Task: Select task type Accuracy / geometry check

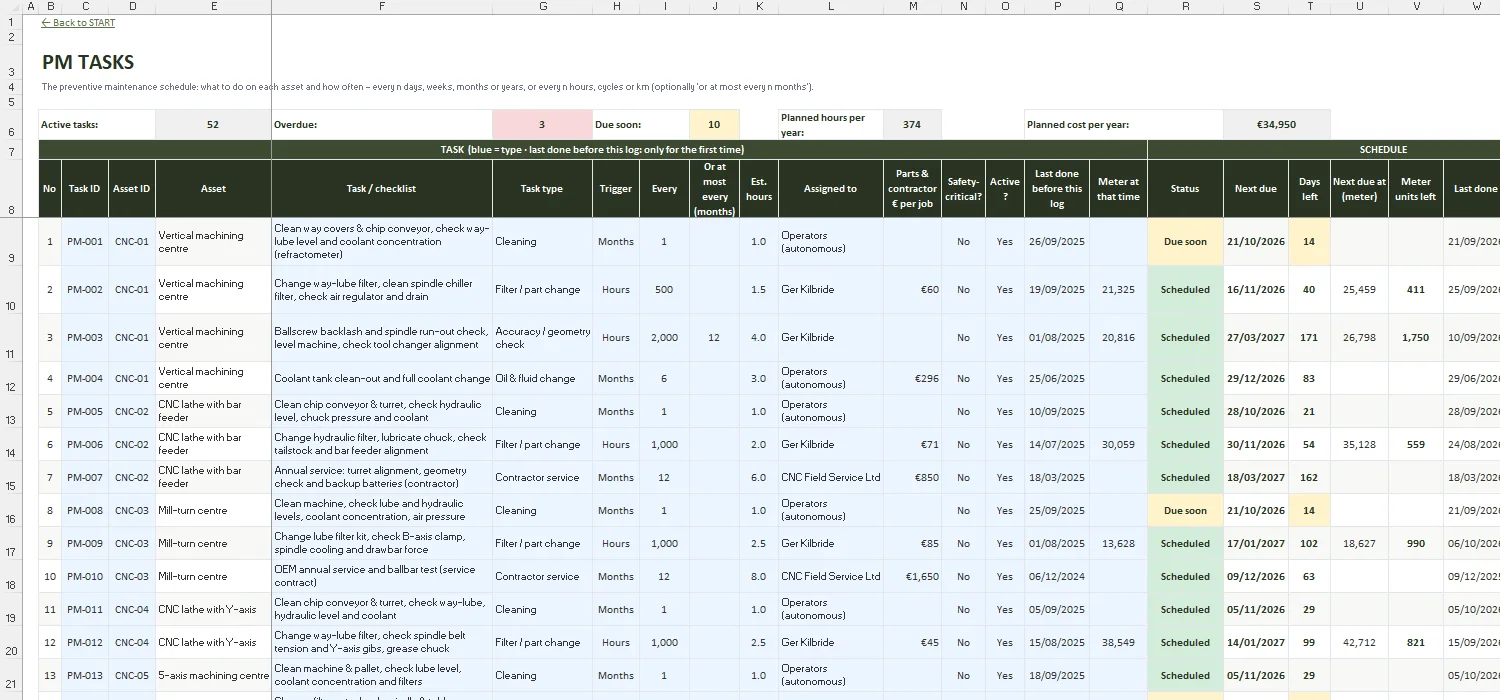Action: pos(542,338)
